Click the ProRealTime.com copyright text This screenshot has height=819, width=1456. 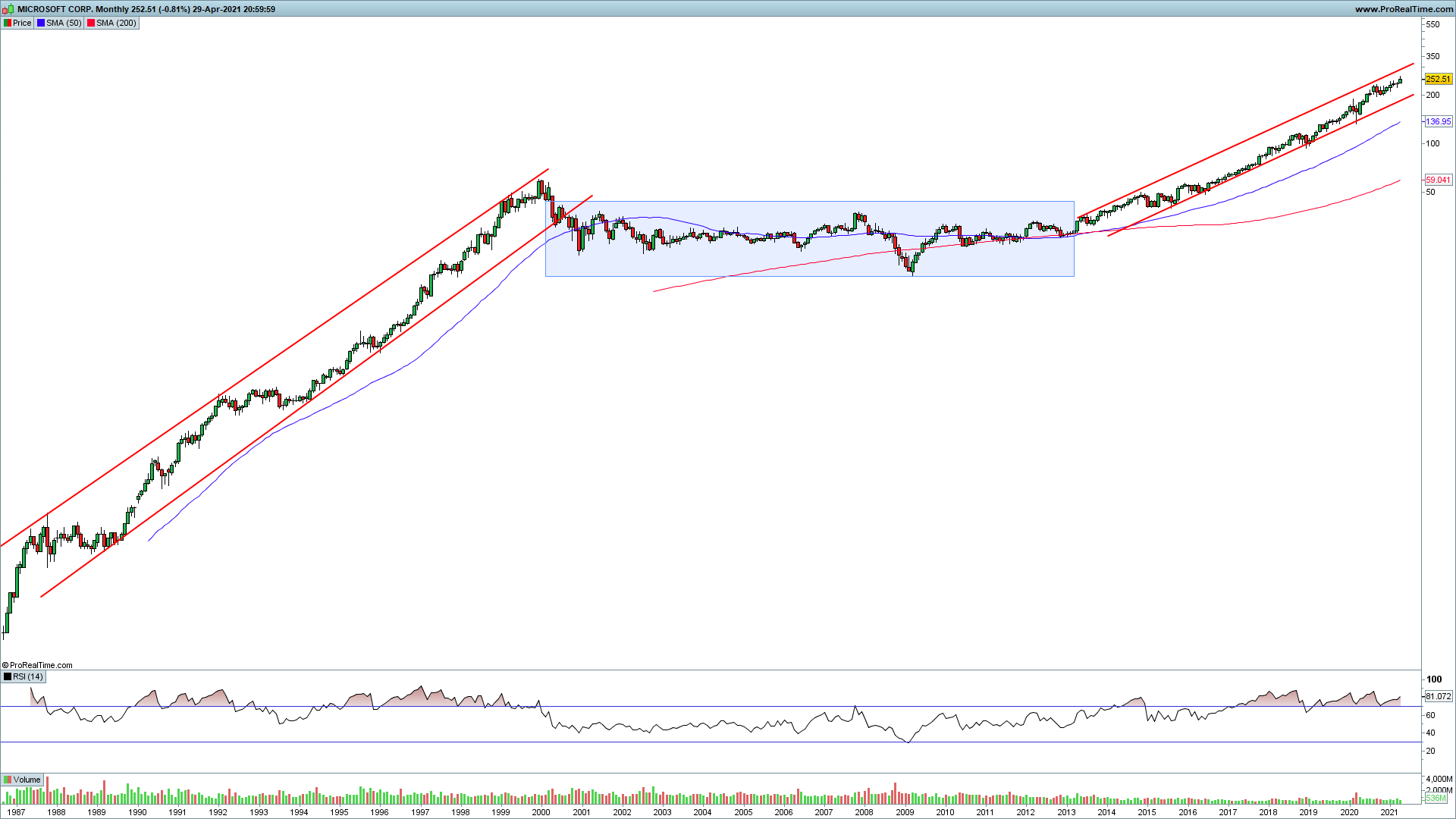(x=38, y=665)
